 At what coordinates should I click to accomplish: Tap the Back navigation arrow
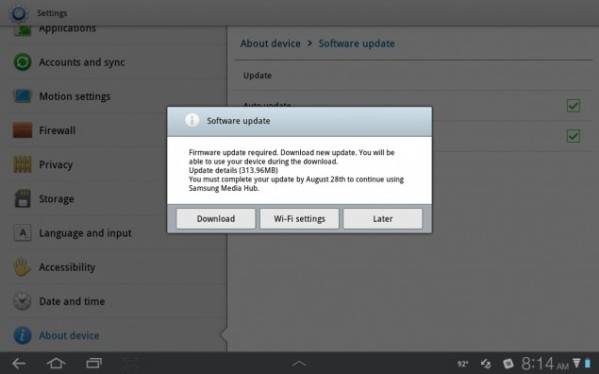18,363
